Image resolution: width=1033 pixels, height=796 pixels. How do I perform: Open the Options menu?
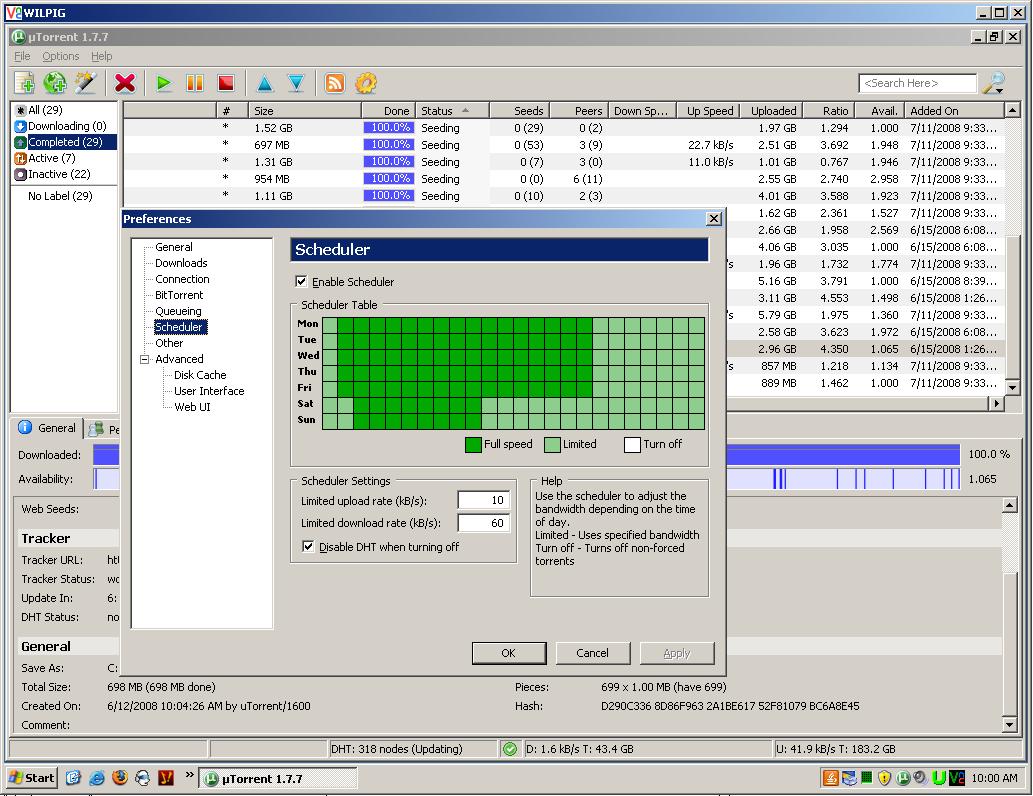(x=61, y=56)
